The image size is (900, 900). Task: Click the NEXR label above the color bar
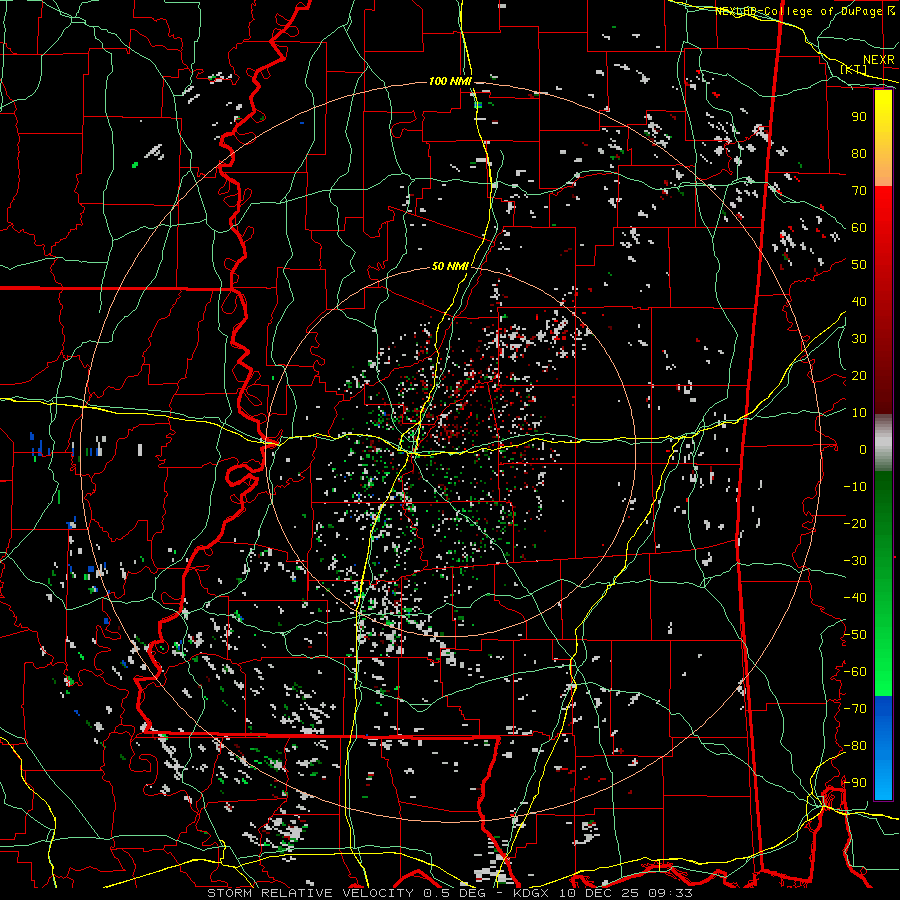pos(878,59)
